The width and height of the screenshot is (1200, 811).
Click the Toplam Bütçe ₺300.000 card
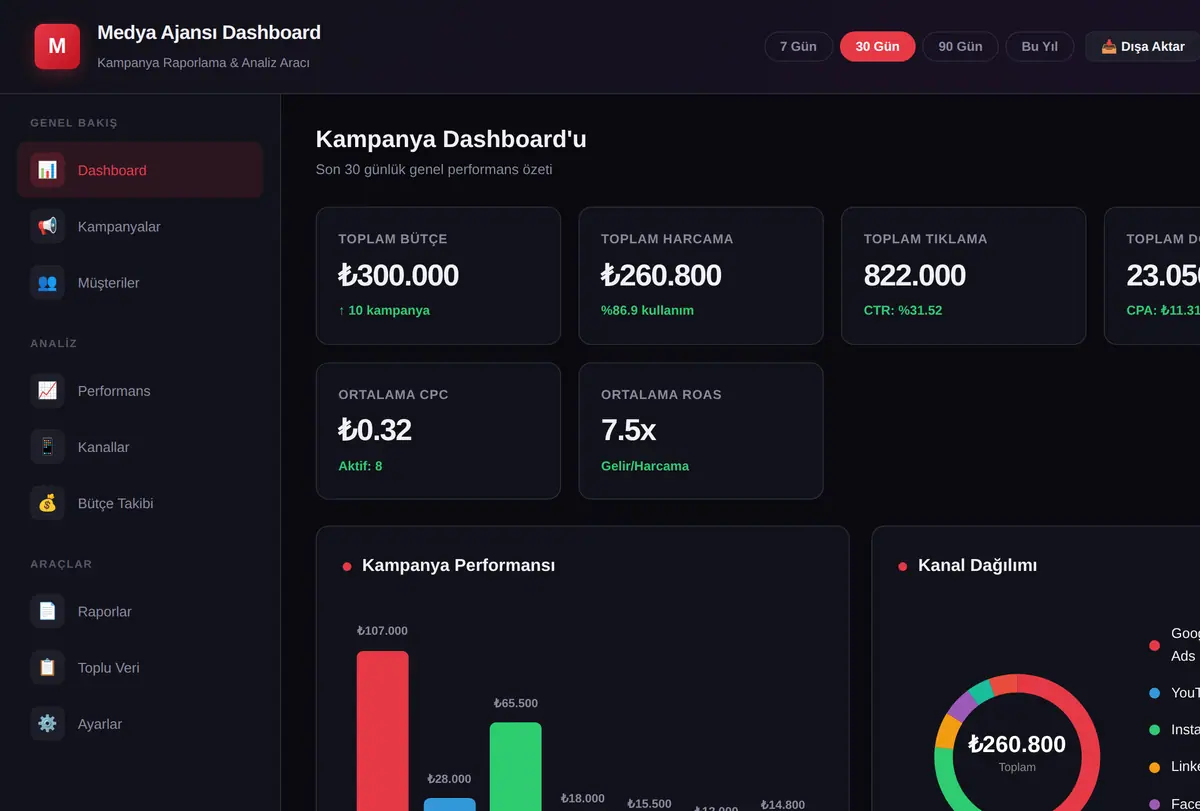click(x=438, y=275)
